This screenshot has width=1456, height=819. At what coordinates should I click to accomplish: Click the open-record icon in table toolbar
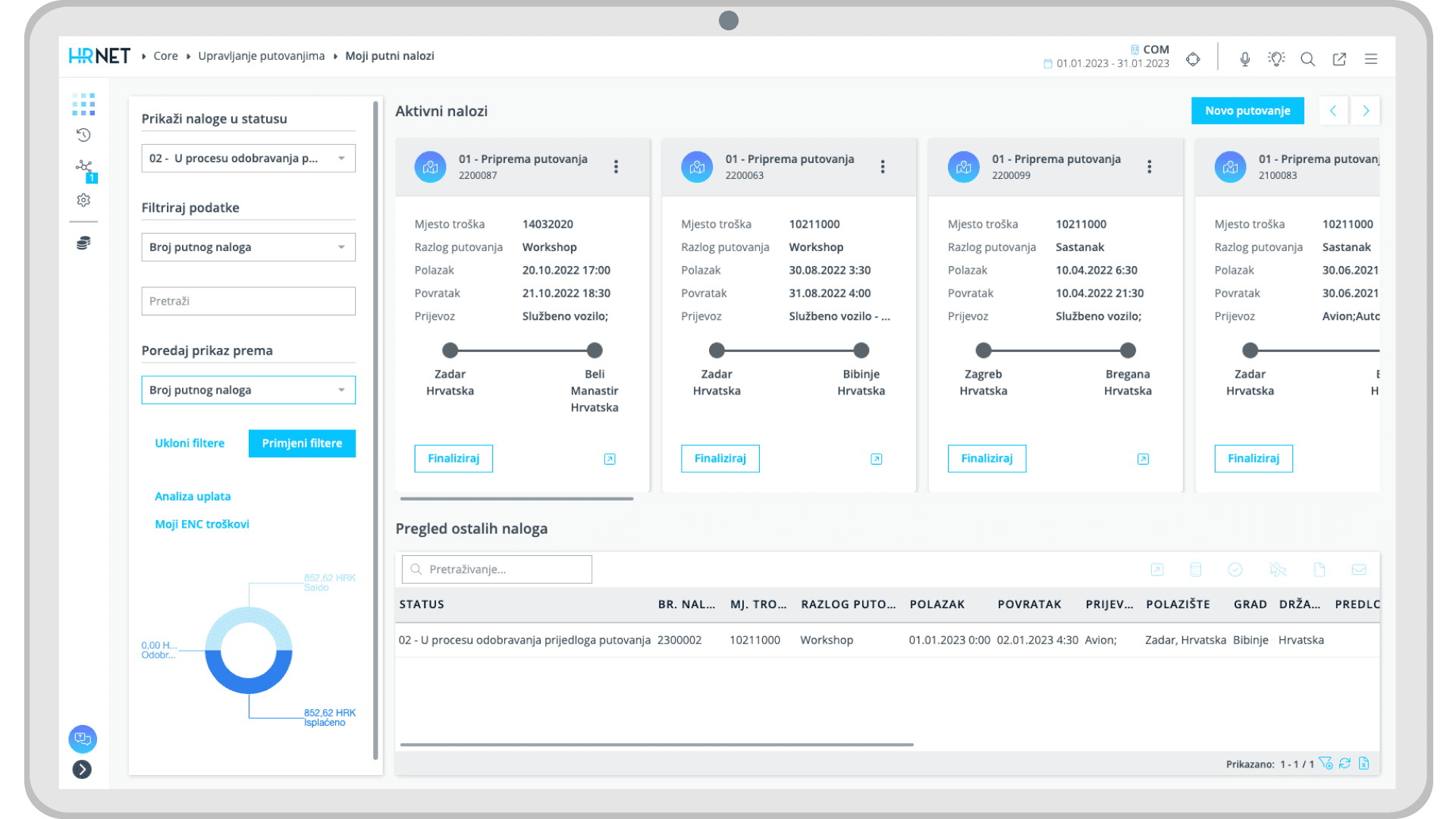pyautogui.click(x=1157, y=570)
